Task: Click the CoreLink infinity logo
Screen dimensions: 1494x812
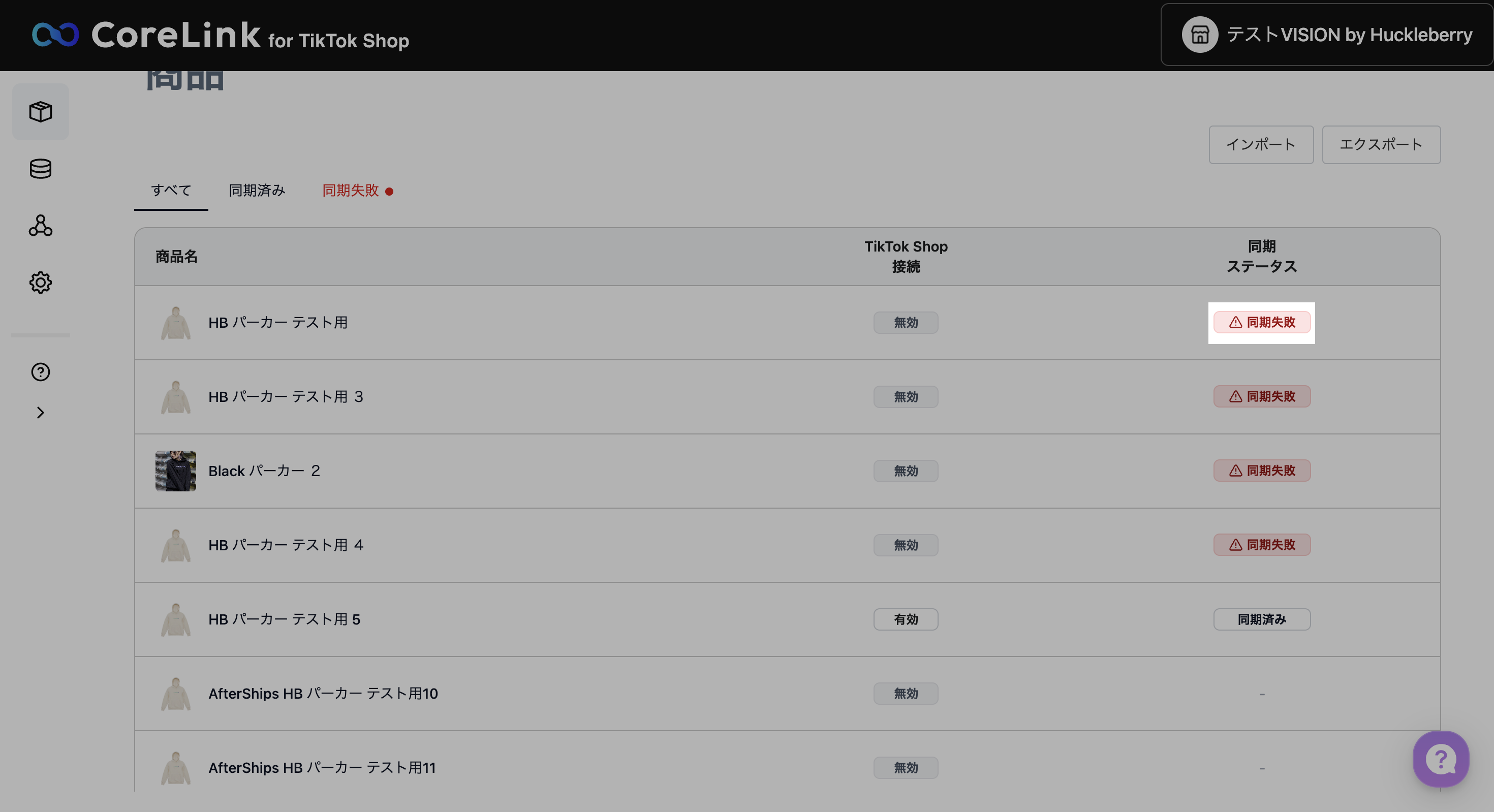Action: click(56, 35)
